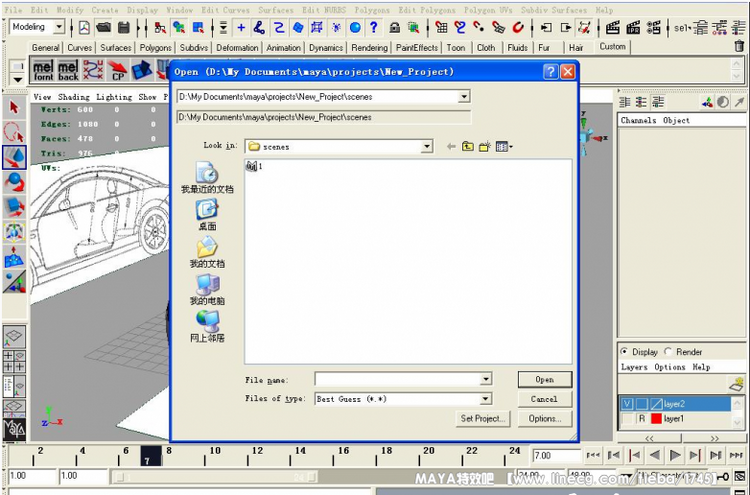This screenshot has height=495, width=750.
Task: Click the create new layer icon
Action: tap(736, 384)
